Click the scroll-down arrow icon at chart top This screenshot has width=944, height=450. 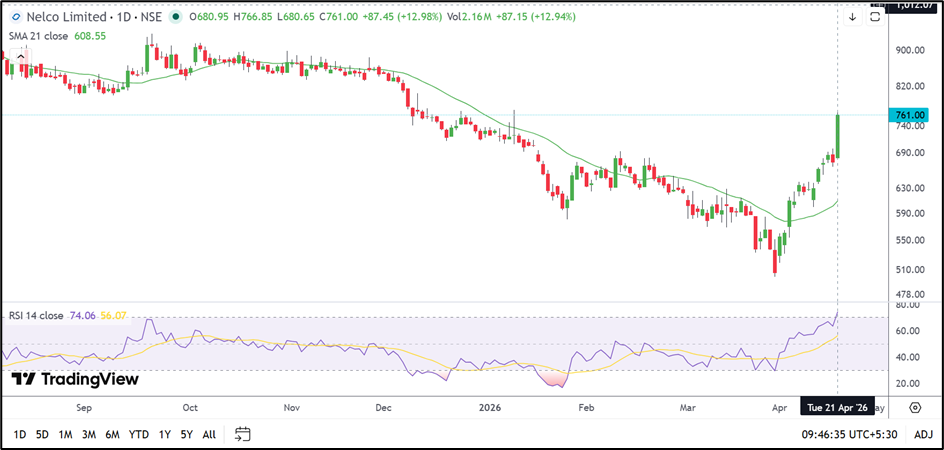pyautogui.click(x=852, y=17)
